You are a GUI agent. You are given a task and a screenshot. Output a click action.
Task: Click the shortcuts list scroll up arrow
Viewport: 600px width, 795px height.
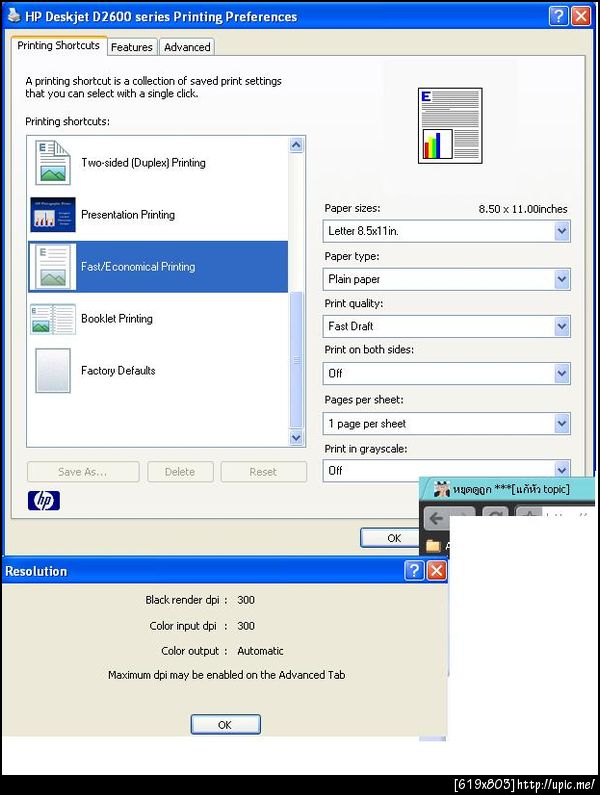point(297,146)
